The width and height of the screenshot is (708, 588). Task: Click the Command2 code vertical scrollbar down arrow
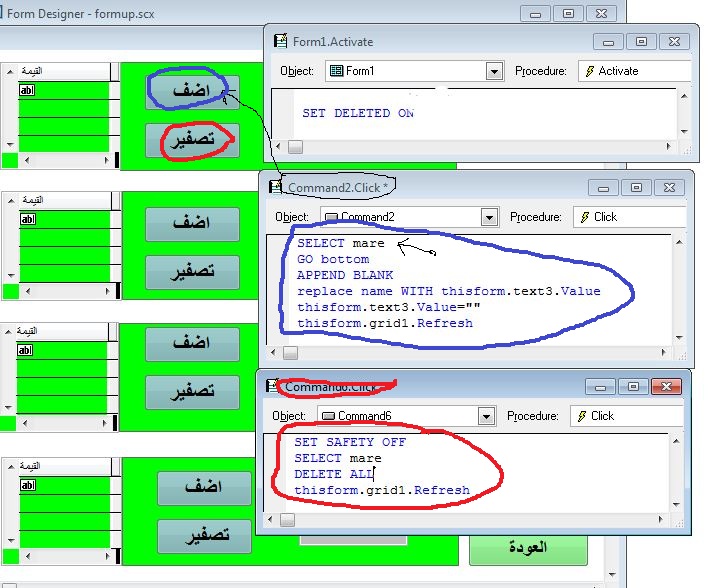(x=680, y=337)
